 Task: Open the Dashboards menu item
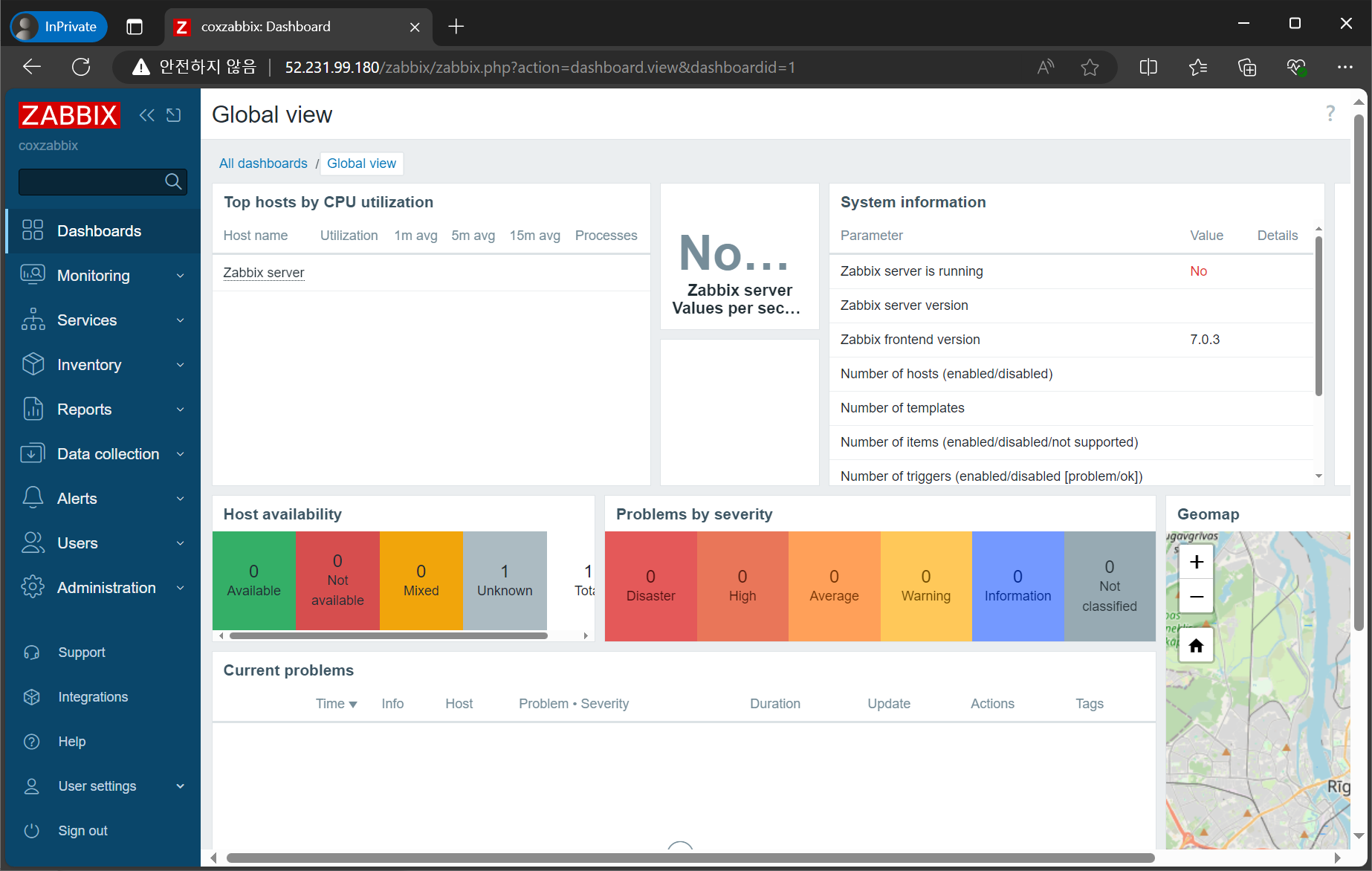[x=103, y=231]
